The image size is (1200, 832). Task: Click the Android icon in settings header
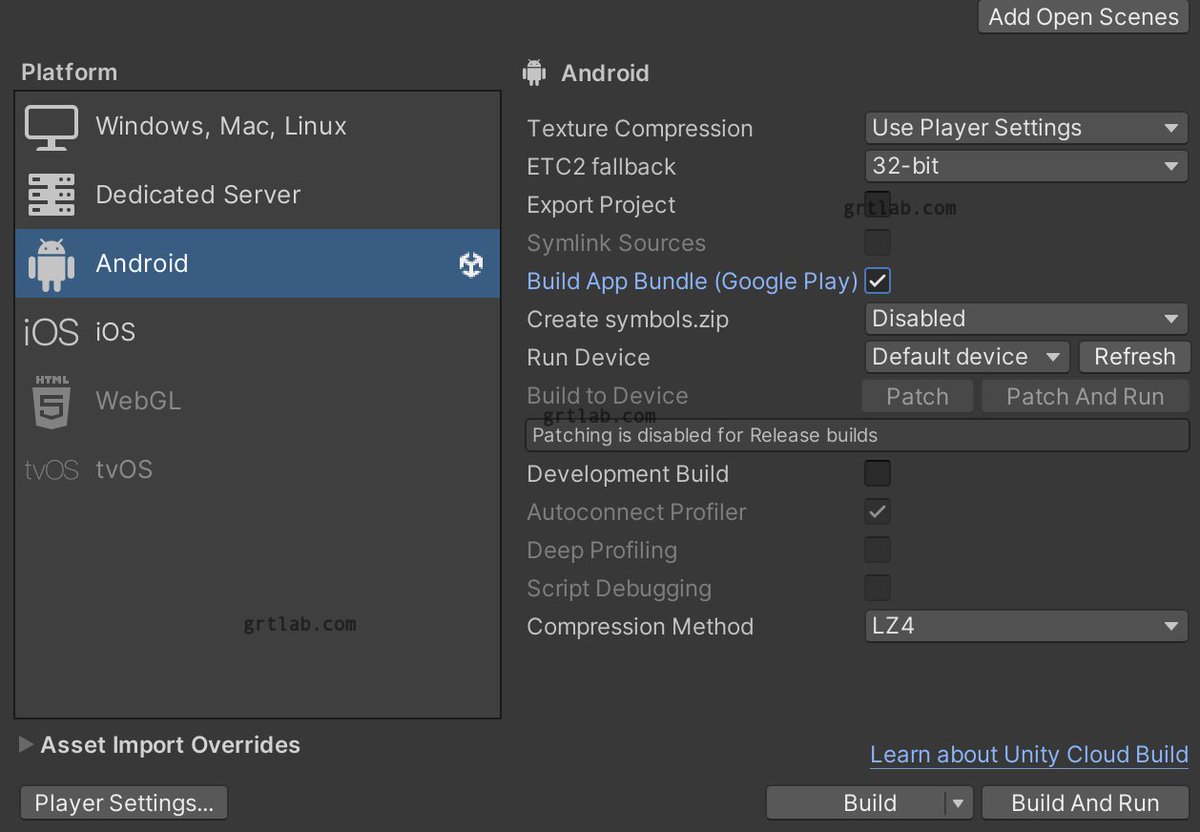535,73
